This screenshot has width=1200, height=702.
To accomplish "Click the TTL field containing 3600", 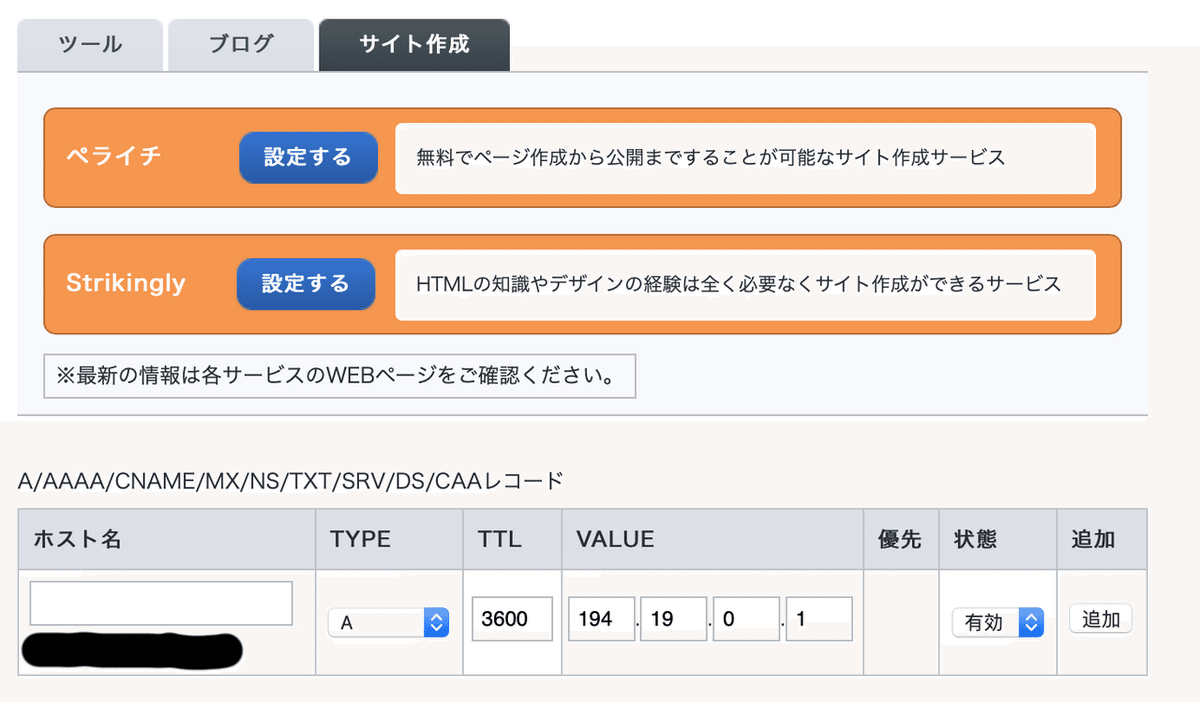I will coord(512,619).
